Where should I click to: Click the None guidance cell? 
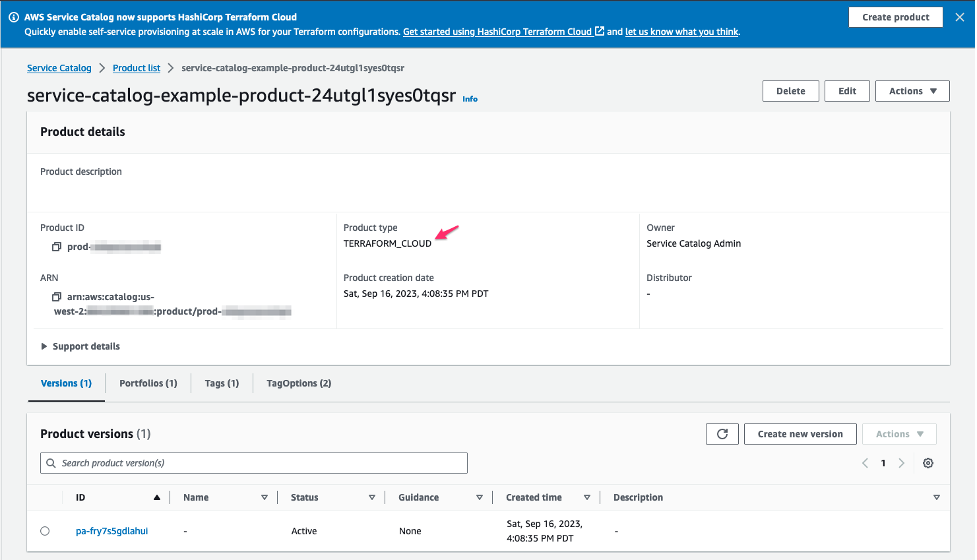click(x=410, y=531)
